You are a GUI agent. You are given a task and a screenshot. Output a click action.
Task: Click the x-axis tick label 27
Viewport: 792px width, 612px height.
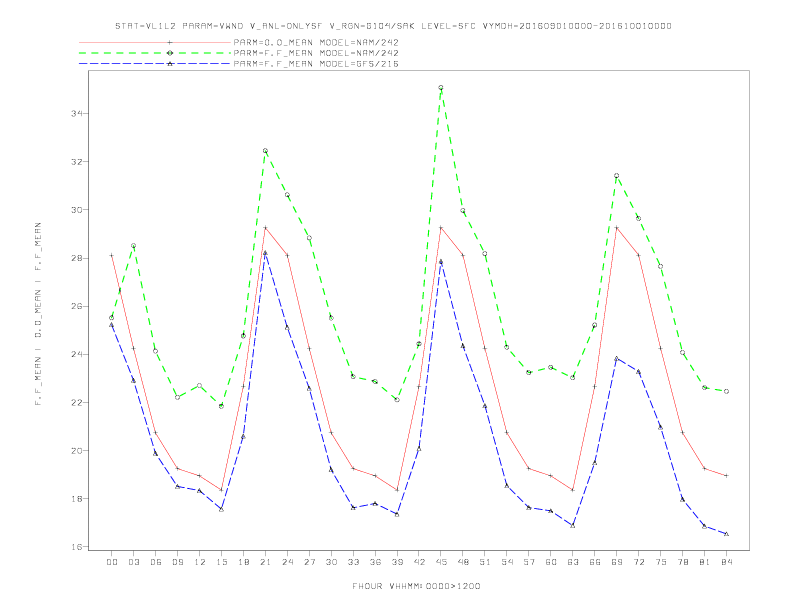(x=309, y=562)
